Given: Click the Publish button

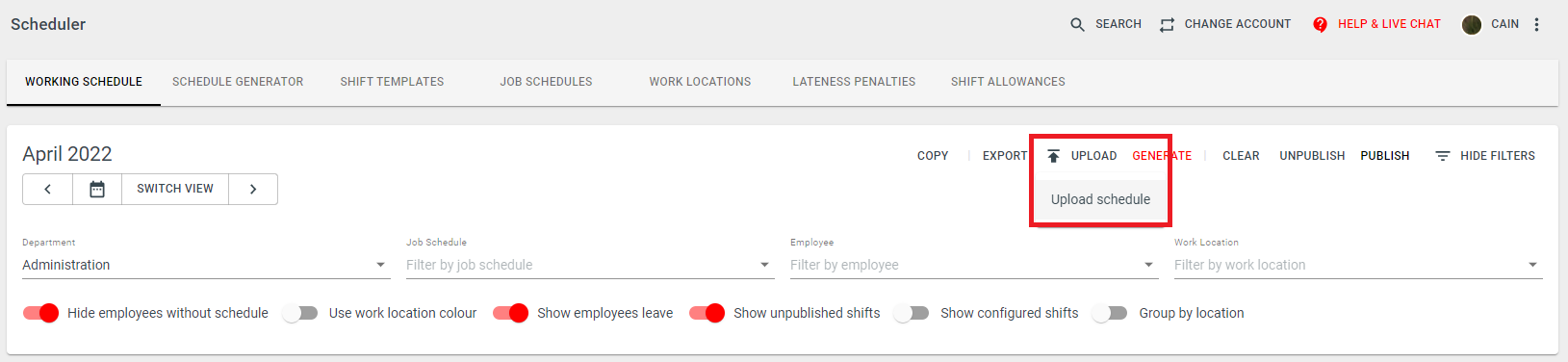Looking at the screenshot, I should 1385,156.
